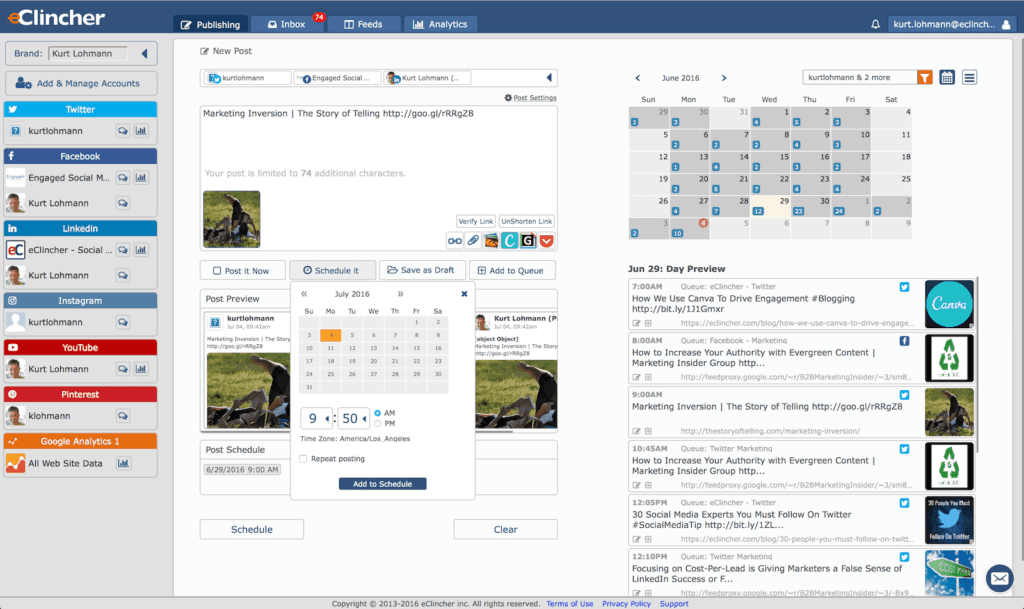This screenshot has height=609, width=1024.
Task: Select the PM radio button
Action: coord(377,424)
